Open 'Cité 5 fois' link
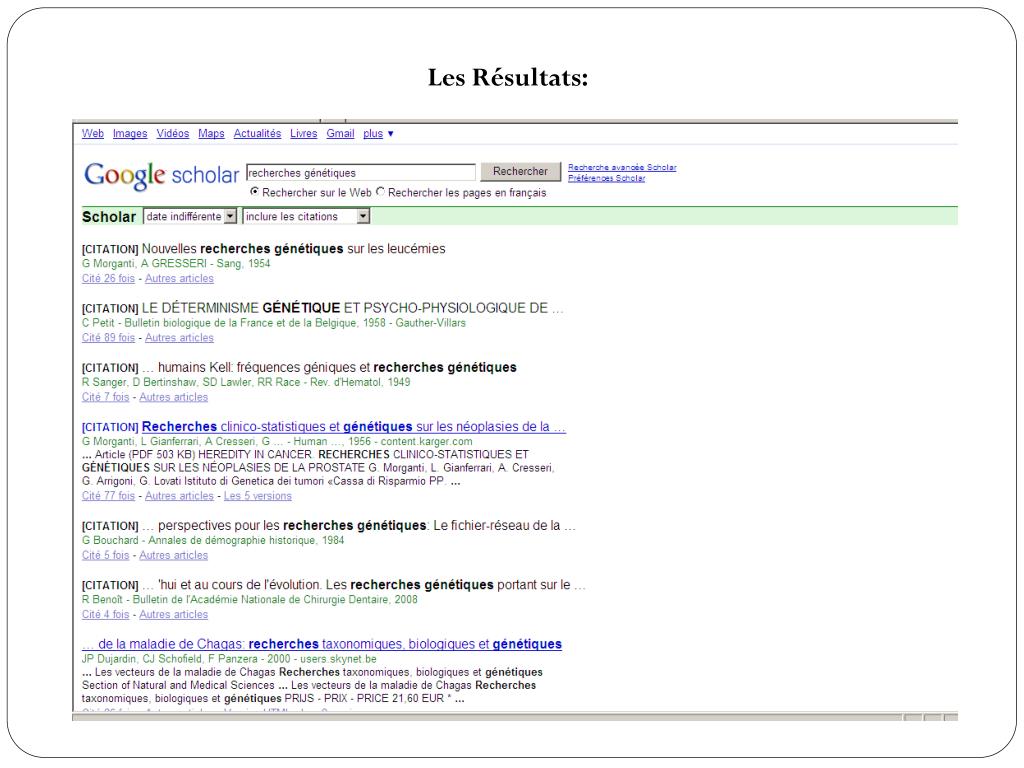The width and height of the screenshot is (1024, 768). 105,555
